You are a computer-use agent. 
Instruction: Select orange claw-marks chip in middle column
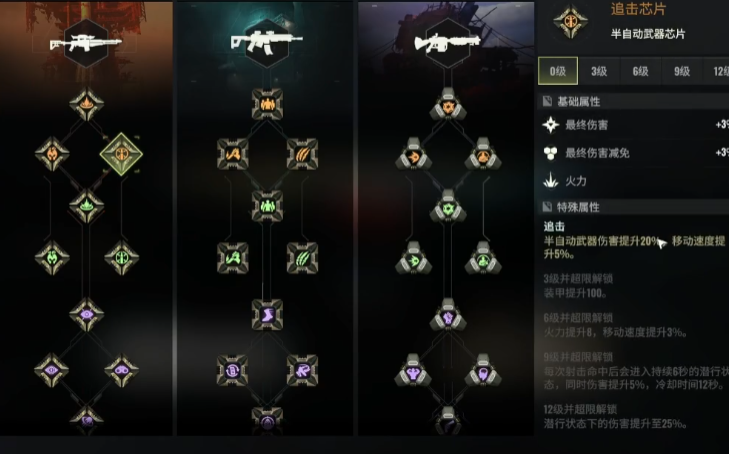pos(302,154)
